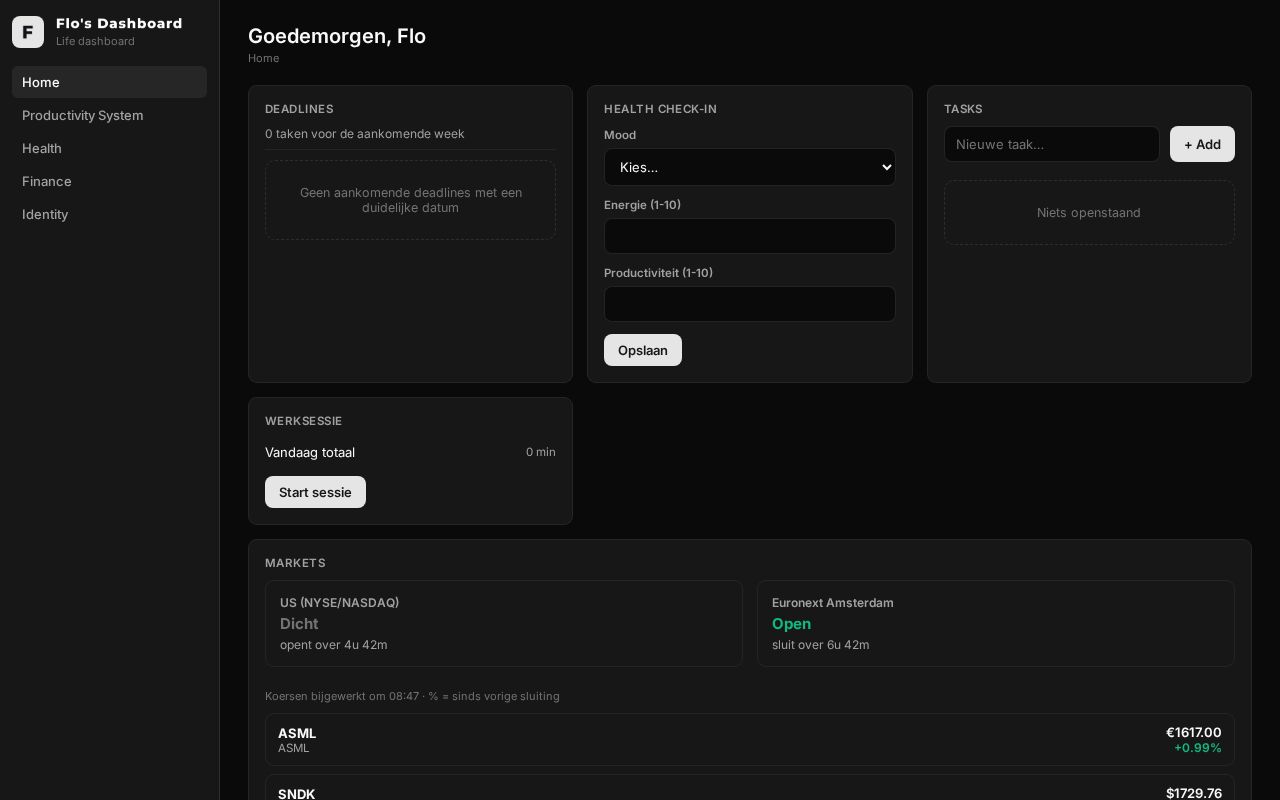The image size is (1280, 800).
Task: Click the + Add task button
Action: pos(1202,144)
